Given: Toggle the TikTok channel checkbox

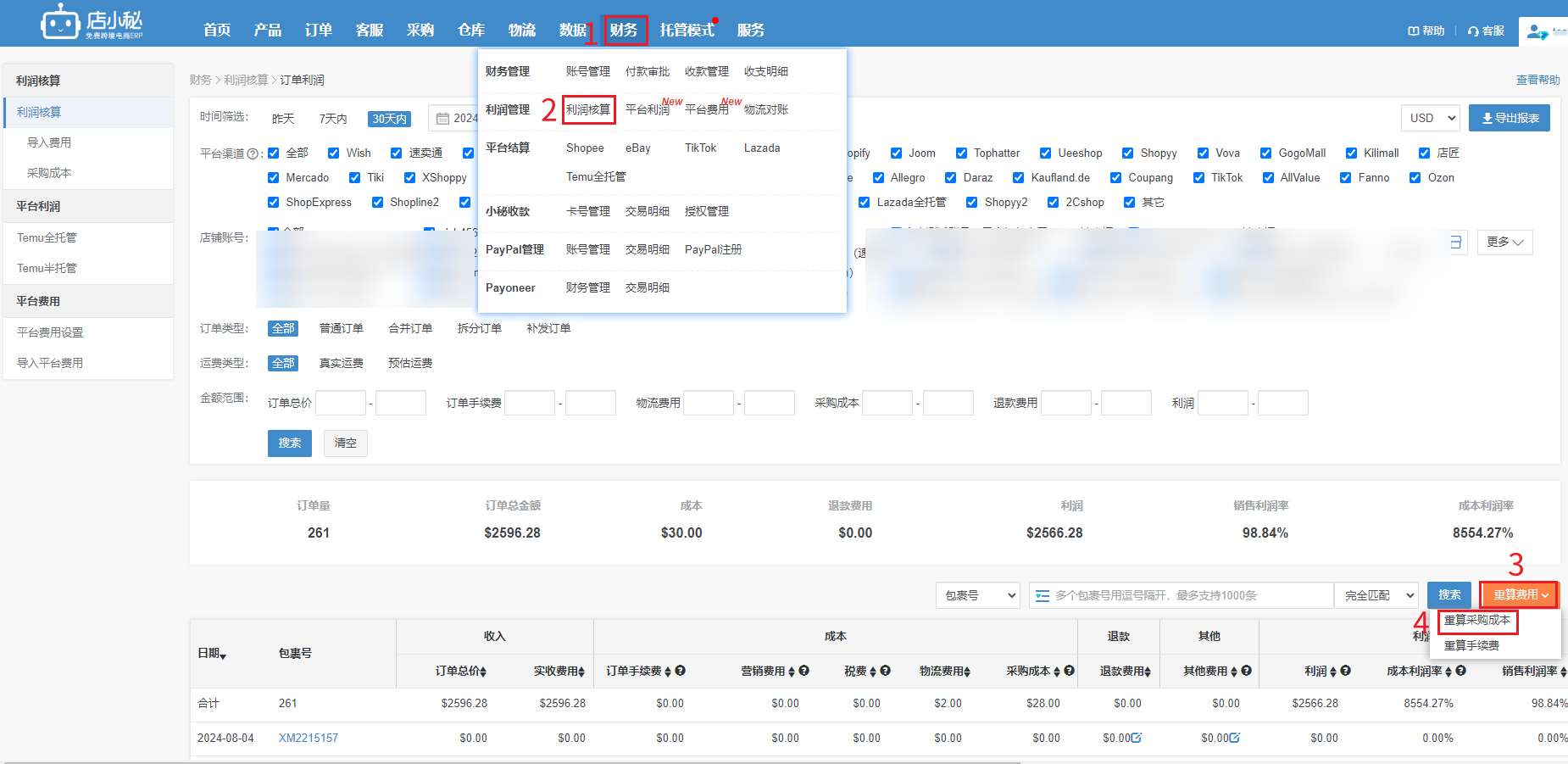Looking at the screenshot, I should [x=1199, y=178].
